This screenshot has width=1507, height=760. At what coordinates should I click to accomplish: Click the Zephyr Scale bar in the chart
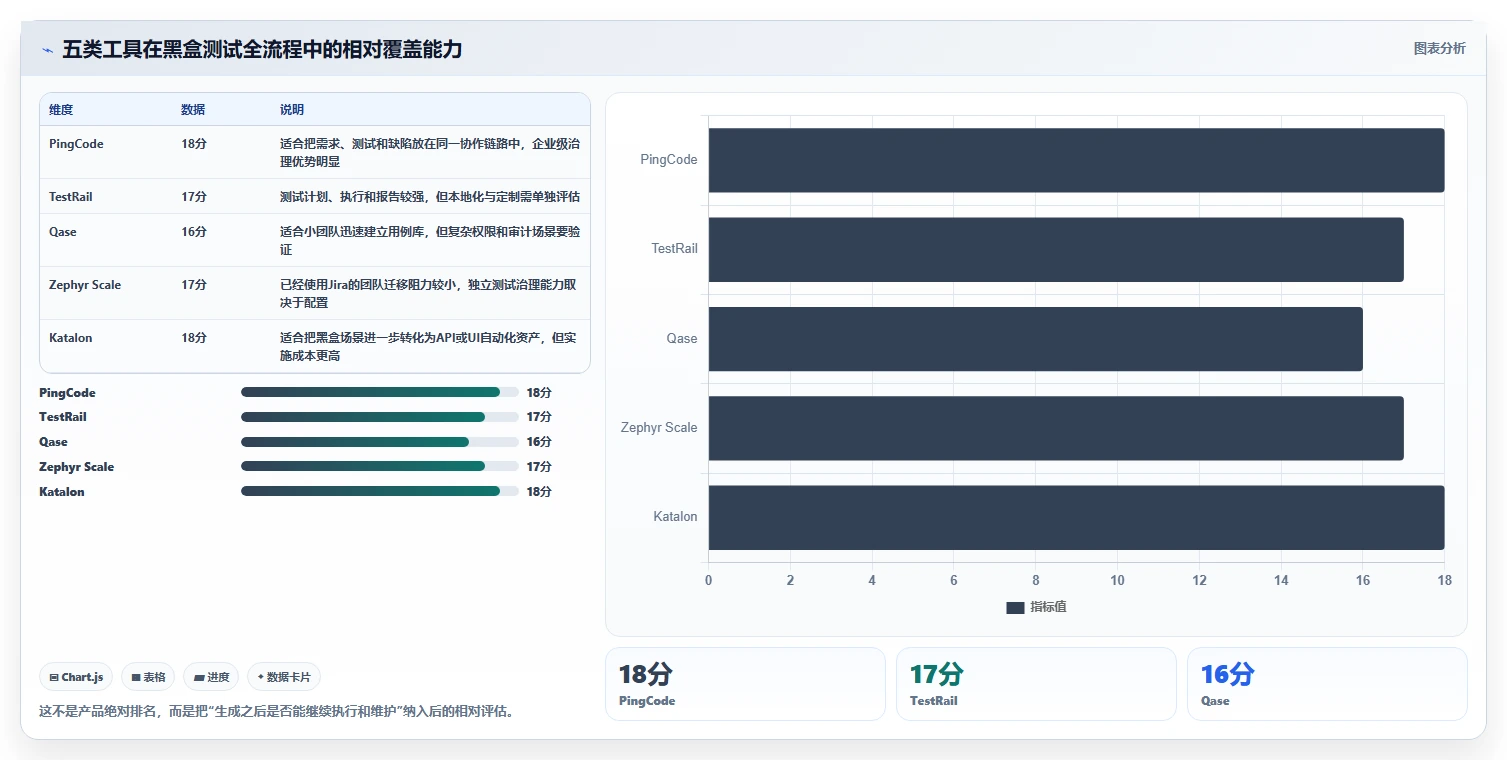pyautogui.click(x=1056, y=428)
